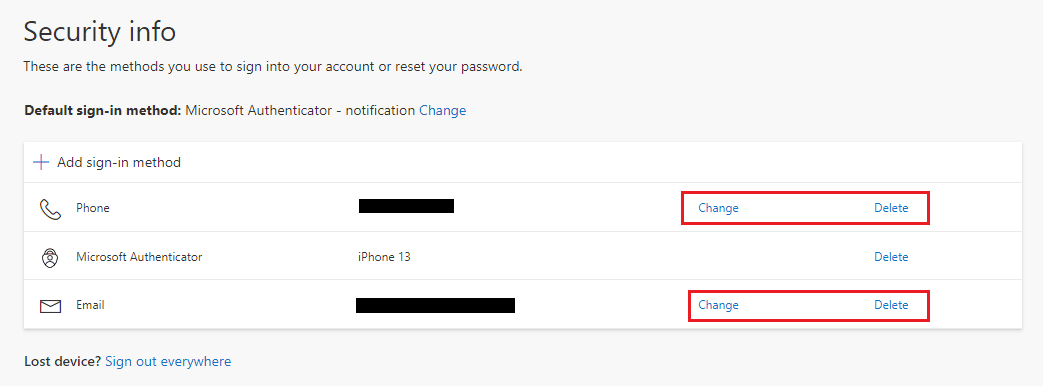Delete the Email sign-in method
Screen dimensions: 1043x386
pyautogui.click(x=891, y=305)
